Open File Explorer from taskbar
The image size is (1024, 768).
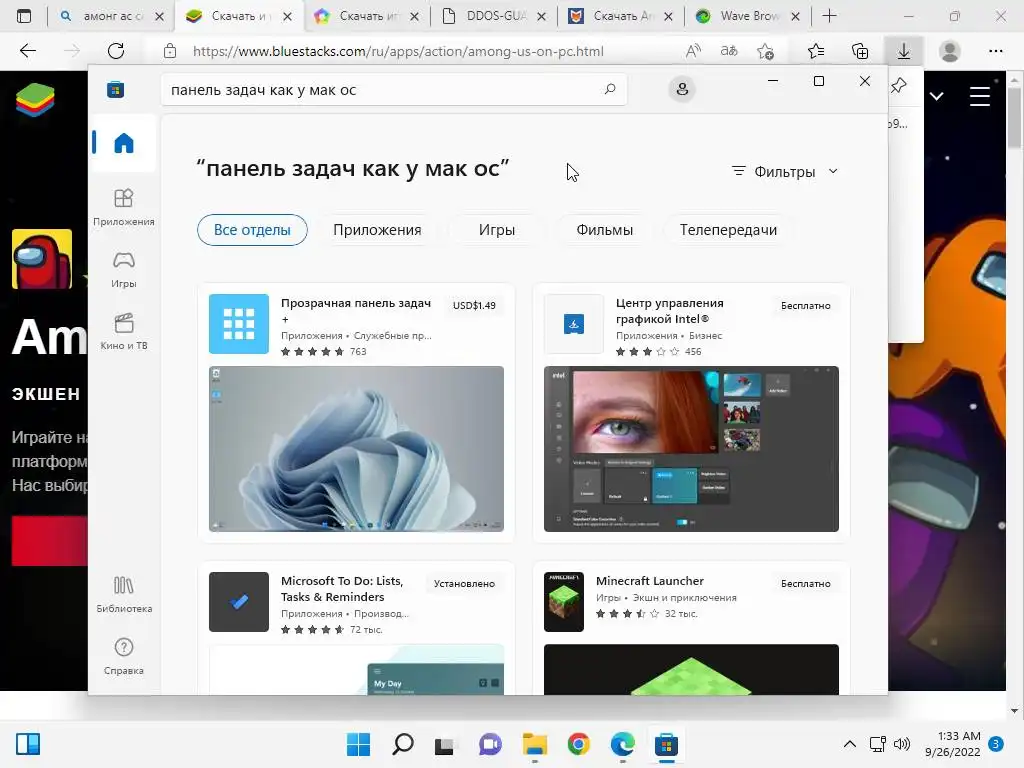click(535, 744)
